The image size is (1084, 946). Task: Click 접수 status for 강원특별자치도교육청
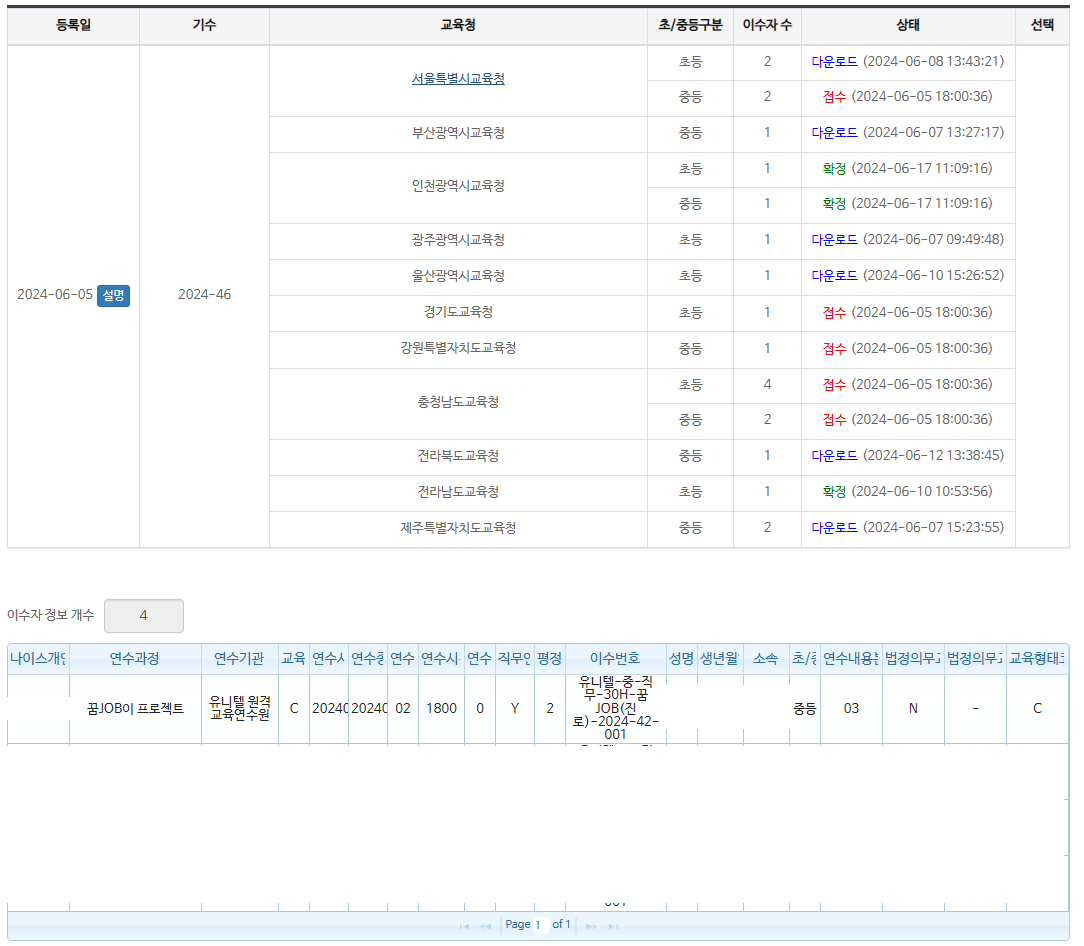(x=834, y=349)
